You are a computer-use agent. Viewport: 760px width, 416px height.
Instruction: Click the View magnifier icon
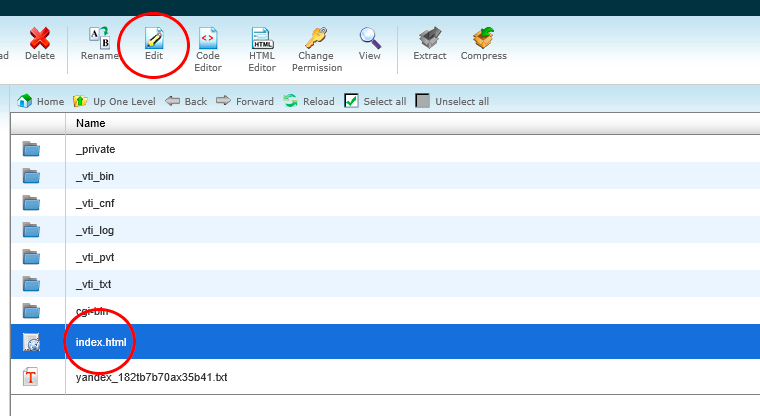click(370, 38)
